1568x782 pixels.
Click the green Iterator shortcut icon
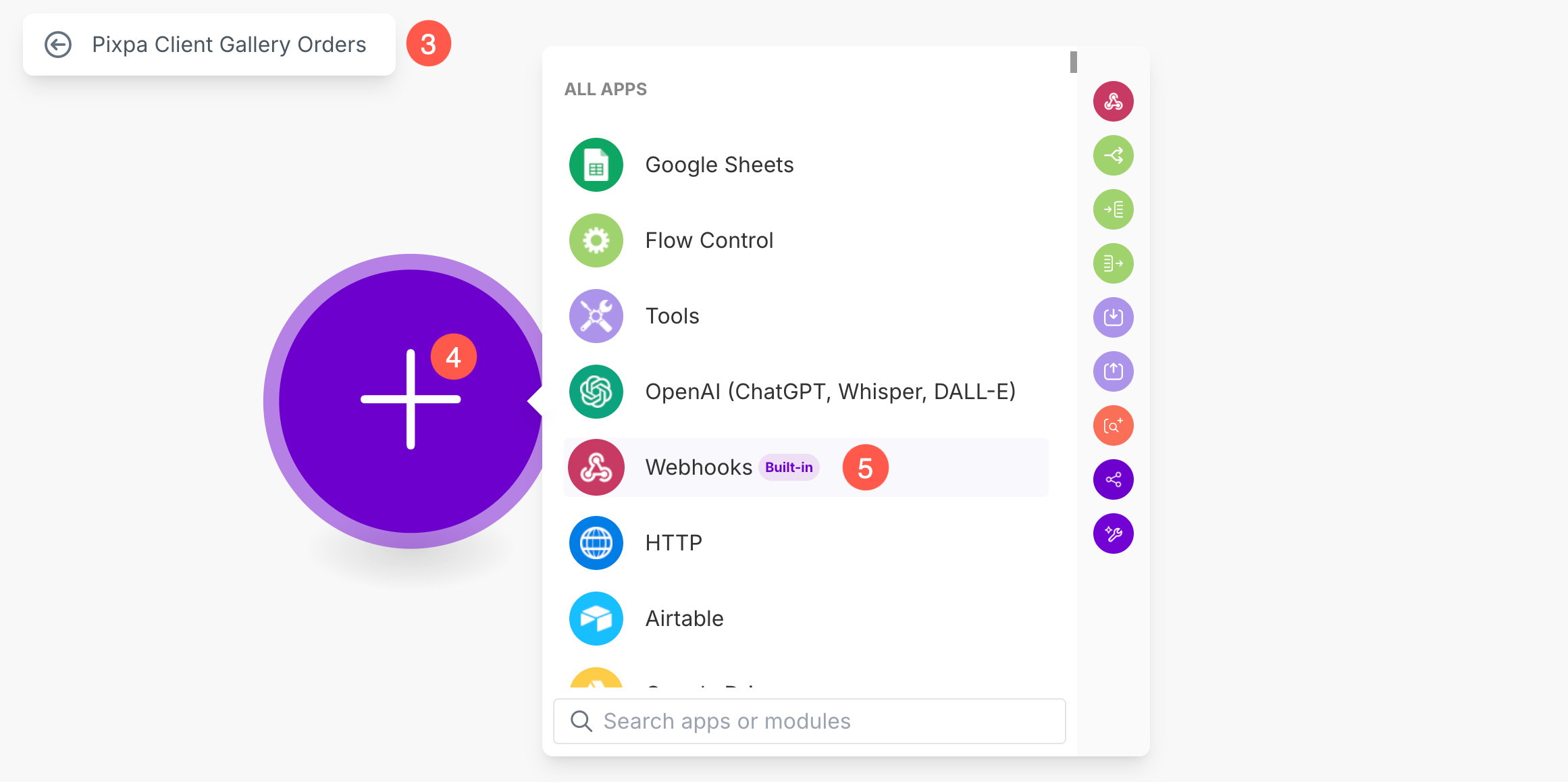tap(1113, 209)
